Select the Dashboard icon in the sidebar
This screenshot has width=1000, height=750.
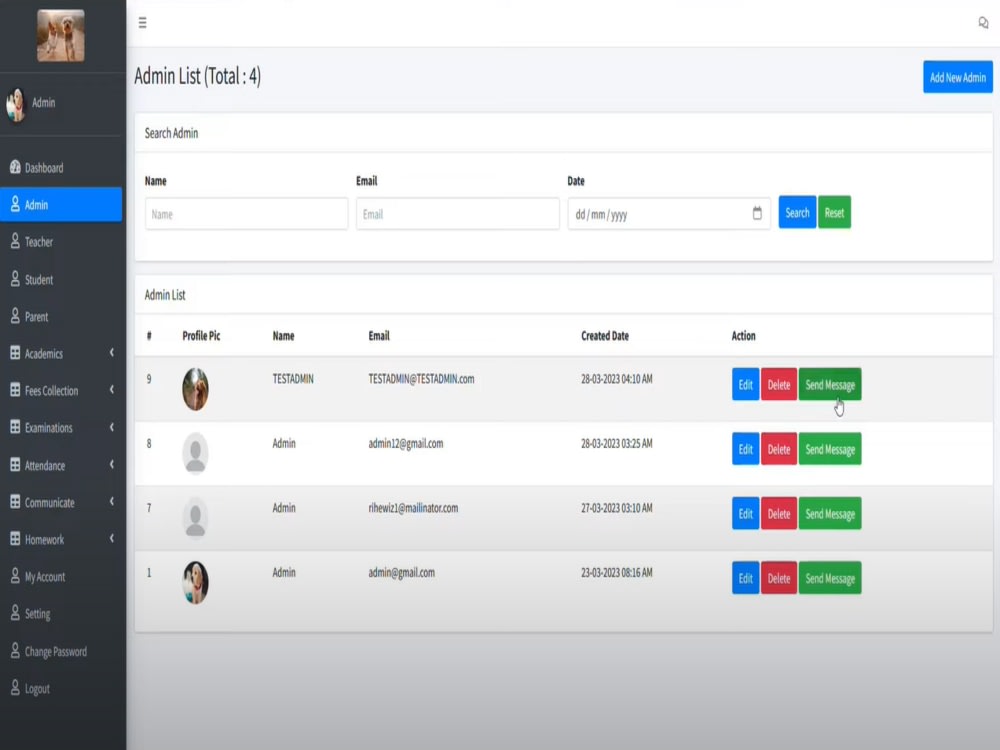pyautogui.click(x=16, y=167)
